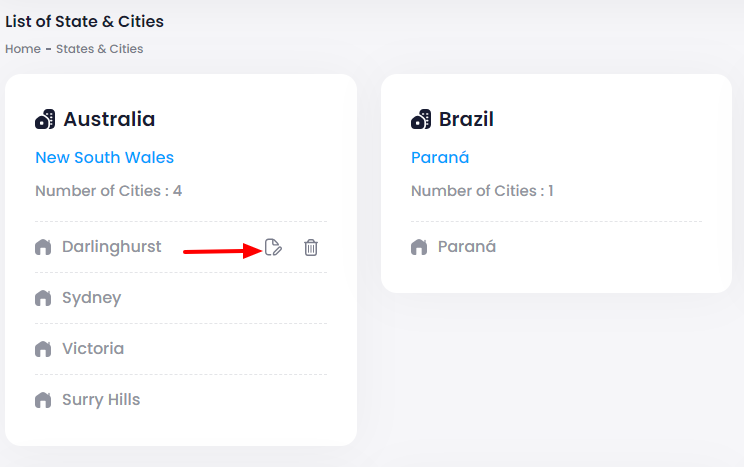
Task: Go to Home in the breadcrumb
Action: point(23,48)
